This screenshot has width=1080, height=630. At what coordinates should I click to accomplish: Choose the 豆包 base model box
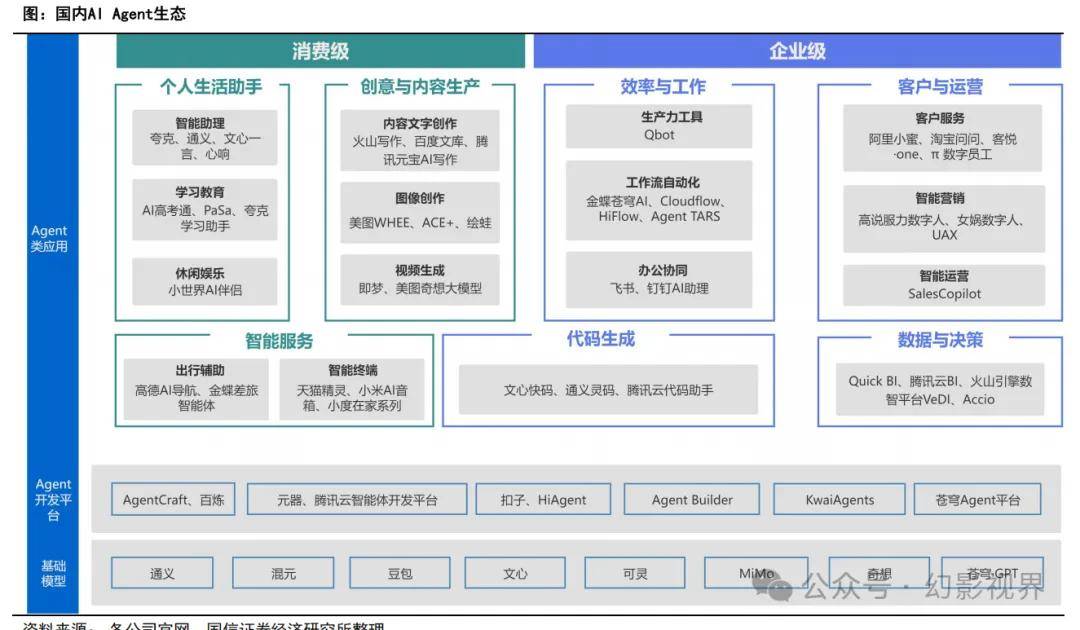click(399, 573)
